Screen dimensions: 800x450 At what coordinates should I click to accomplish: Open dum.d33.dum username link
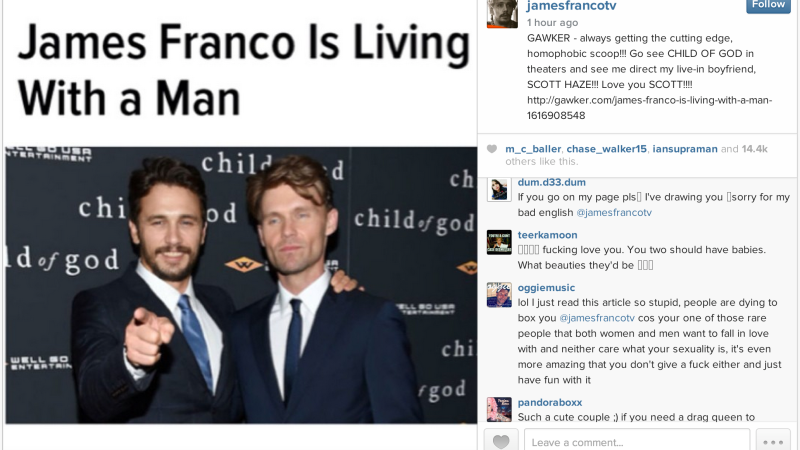552,182
